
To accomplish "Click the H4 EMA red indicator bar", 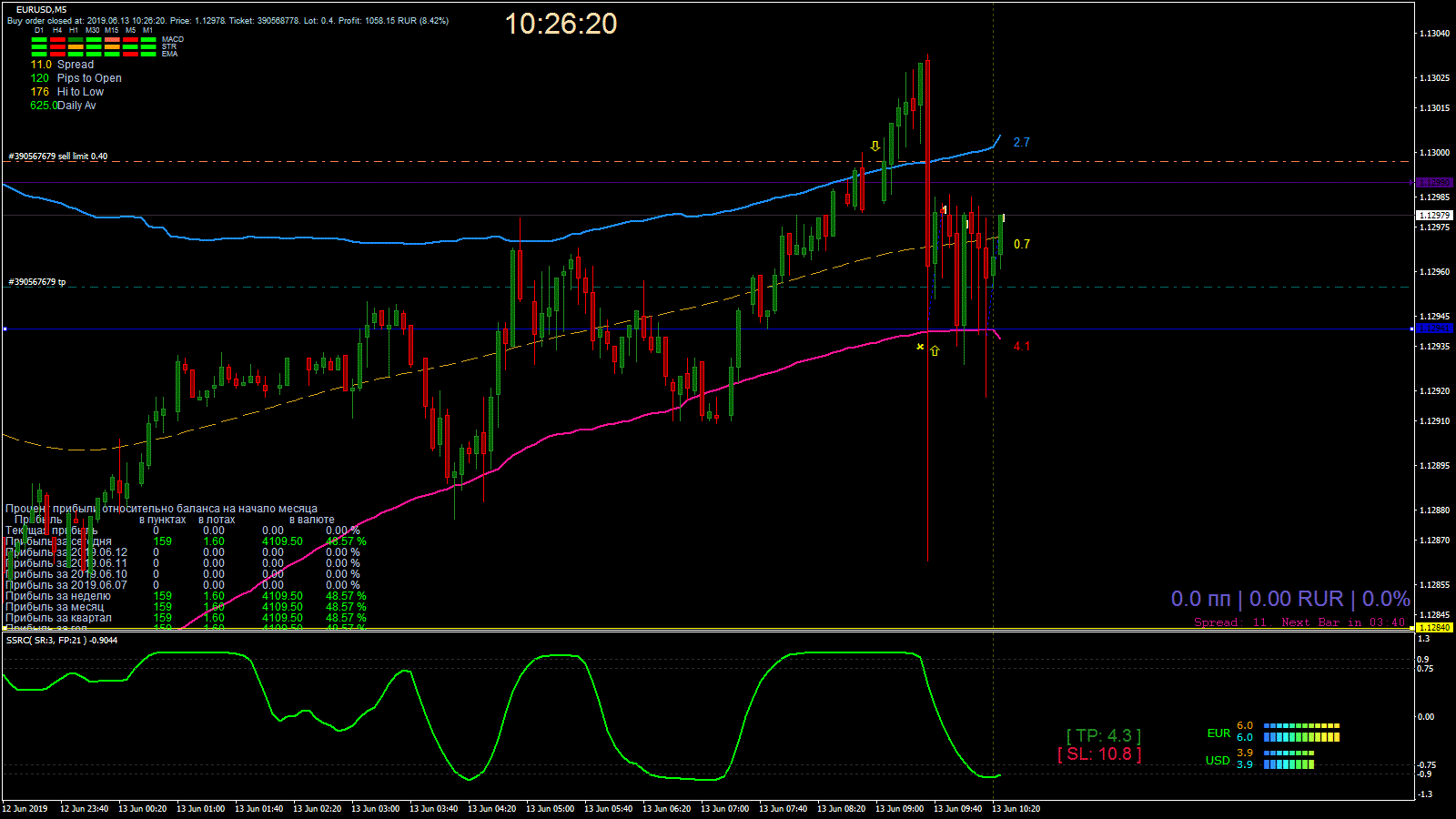I will coord(57,55).
